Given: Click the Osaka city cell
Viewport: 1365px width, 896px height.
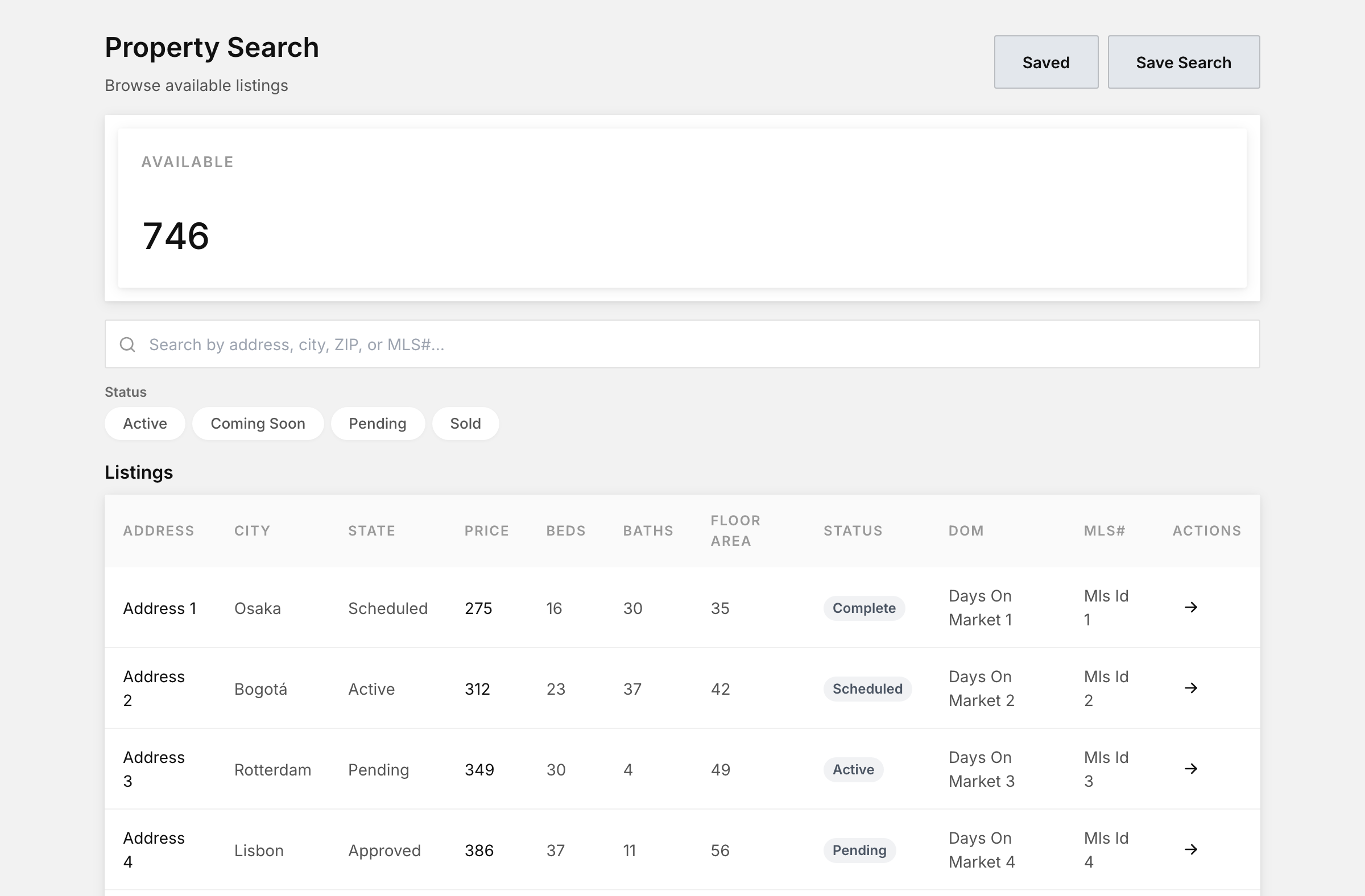Looking at the screenshot, I should click(258, 608).
